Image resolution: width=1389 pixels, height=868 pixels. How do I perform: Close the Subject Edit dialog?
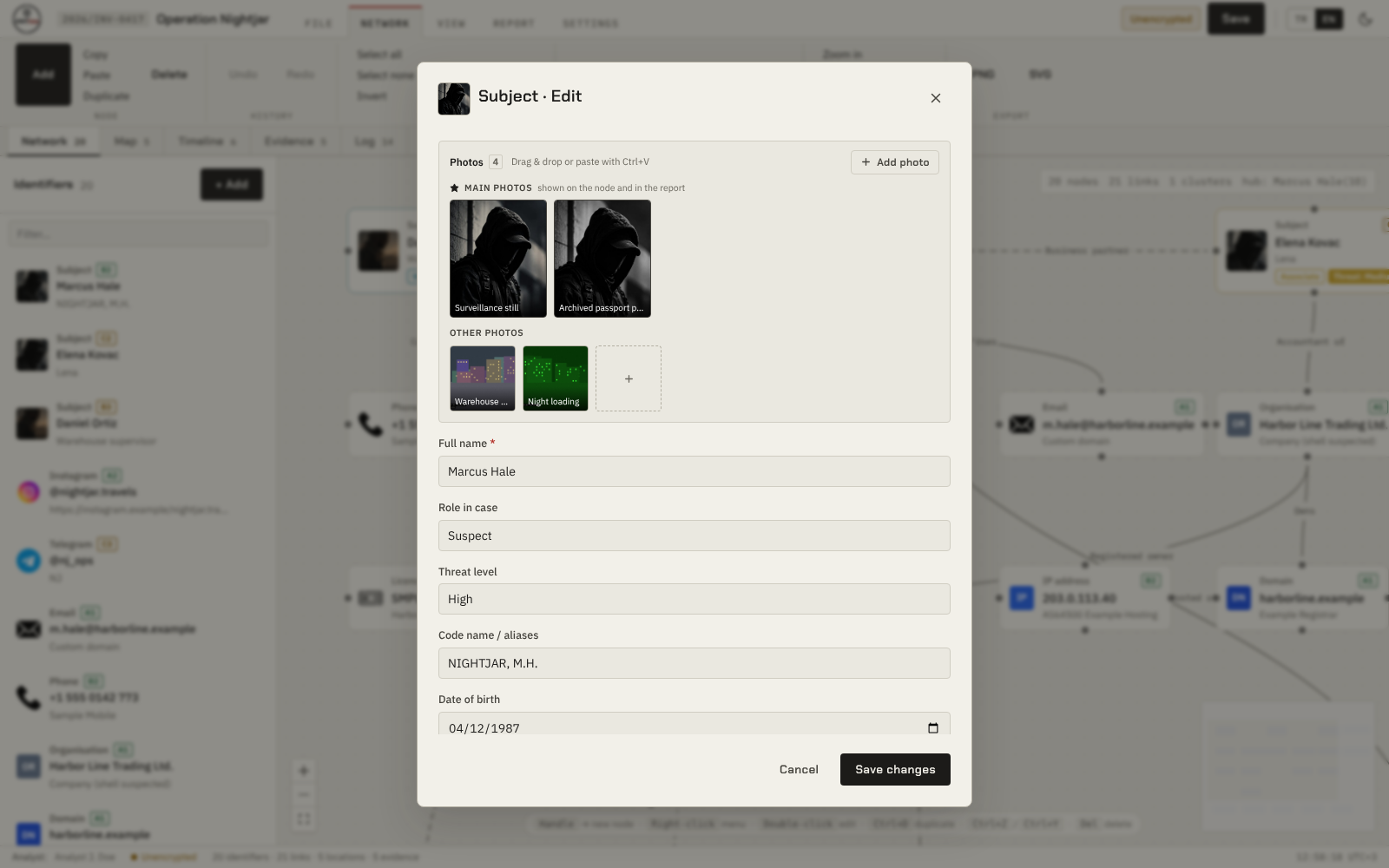(x=935, y=98)
